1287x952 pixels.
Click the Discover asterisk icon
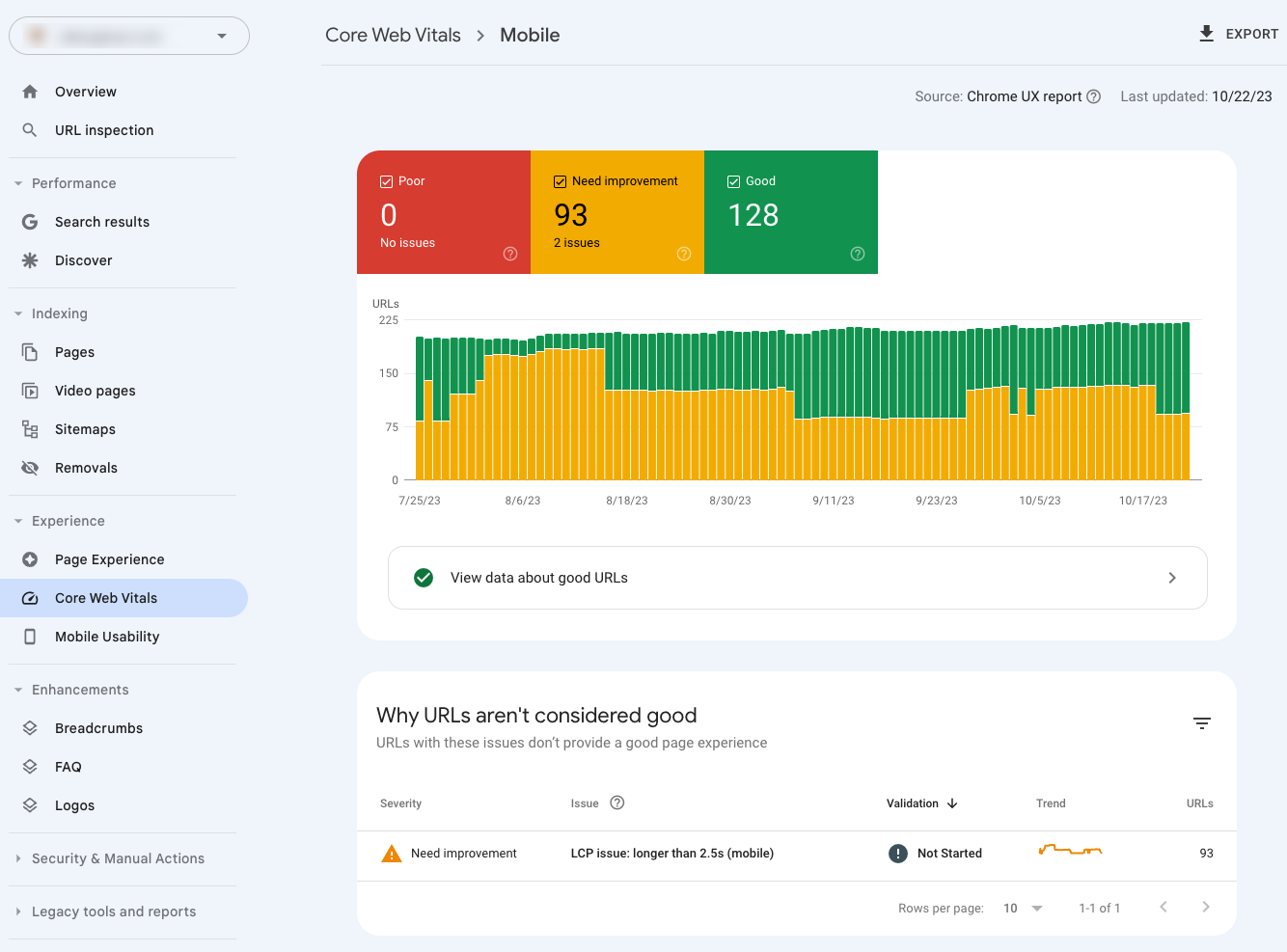tap(30, 260)
